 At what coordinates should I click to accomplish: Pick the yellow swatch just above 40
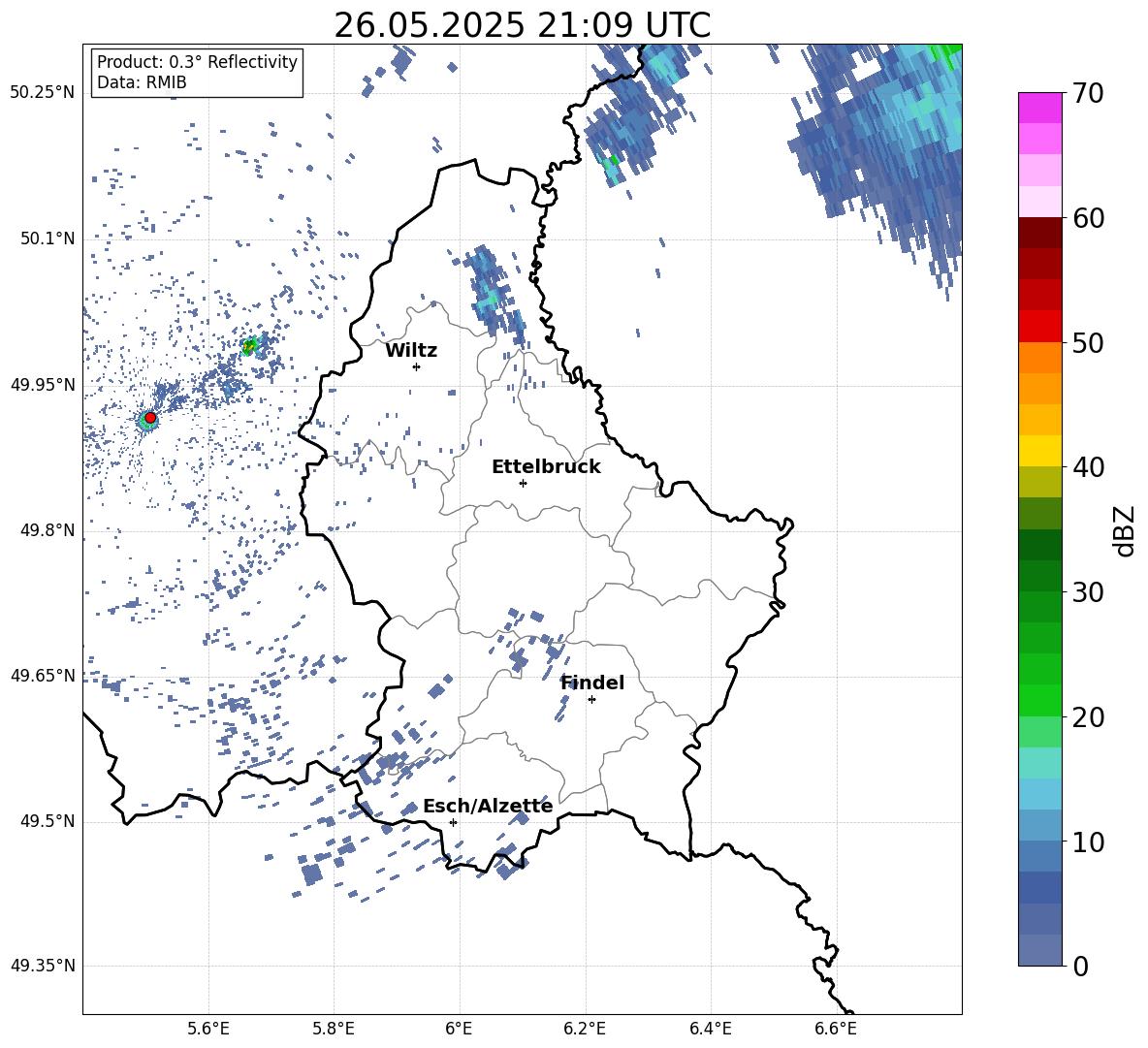coord(1040,451)
